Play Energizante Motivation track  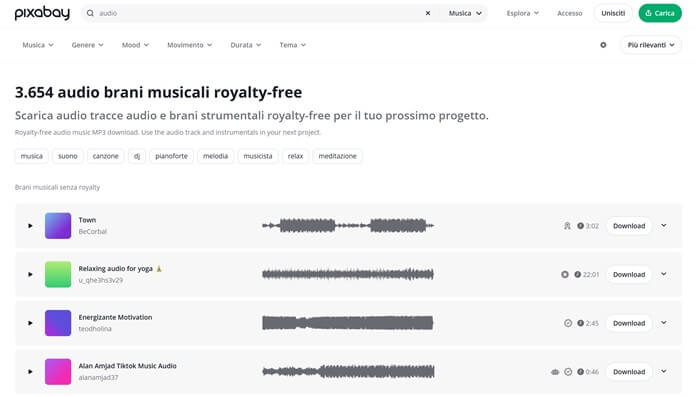(x=30, y=323)
